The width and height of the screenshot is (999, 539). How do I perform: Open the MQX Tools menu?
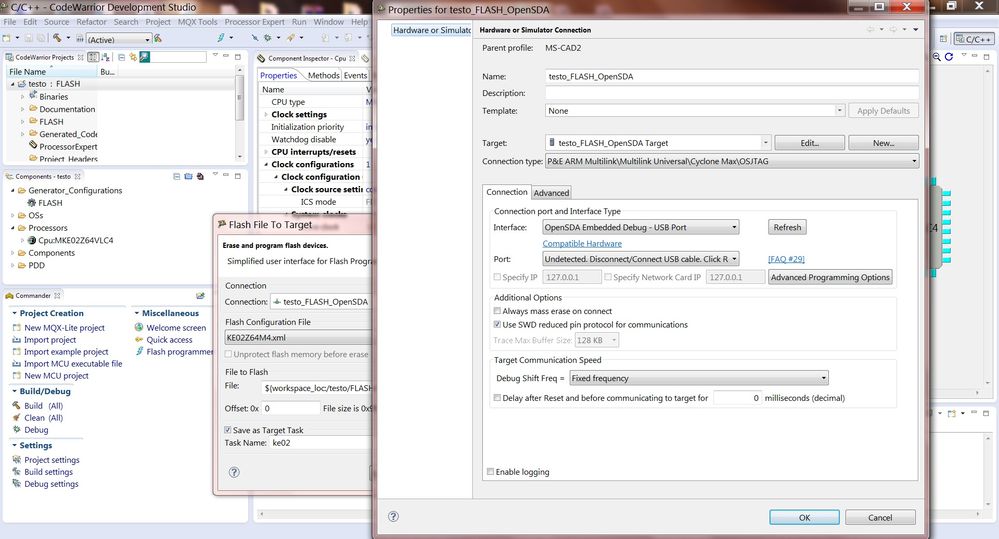point(198,22)
